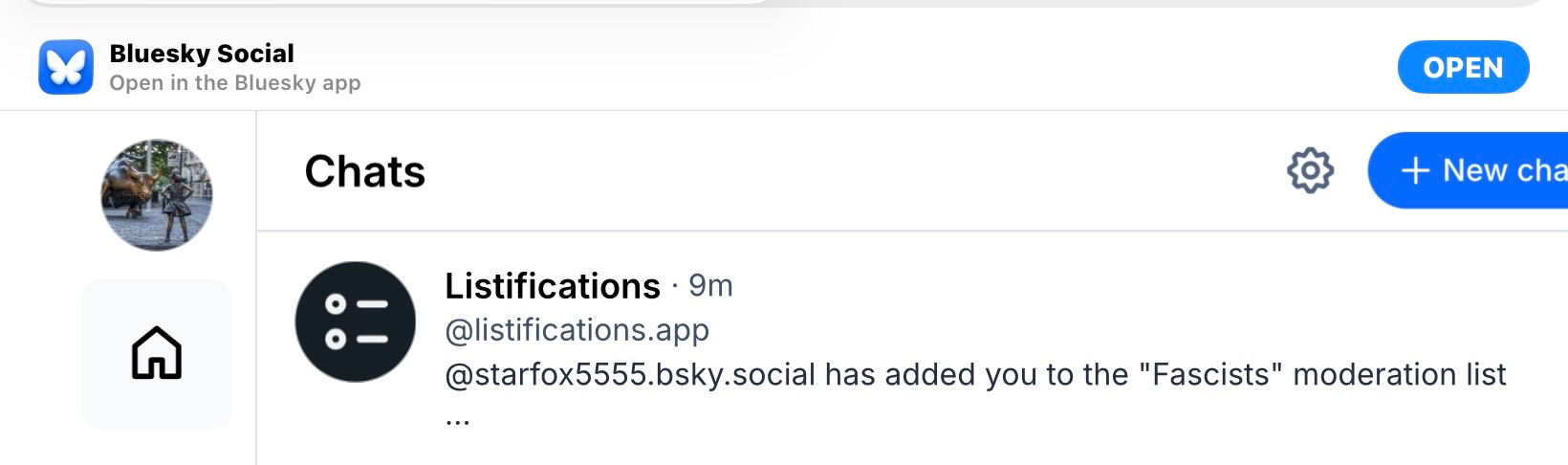The width and height of the screenshot is (1568, 465).
Task: Click the 9m timestamp on the Listifications chat
Action: point(710,286)
